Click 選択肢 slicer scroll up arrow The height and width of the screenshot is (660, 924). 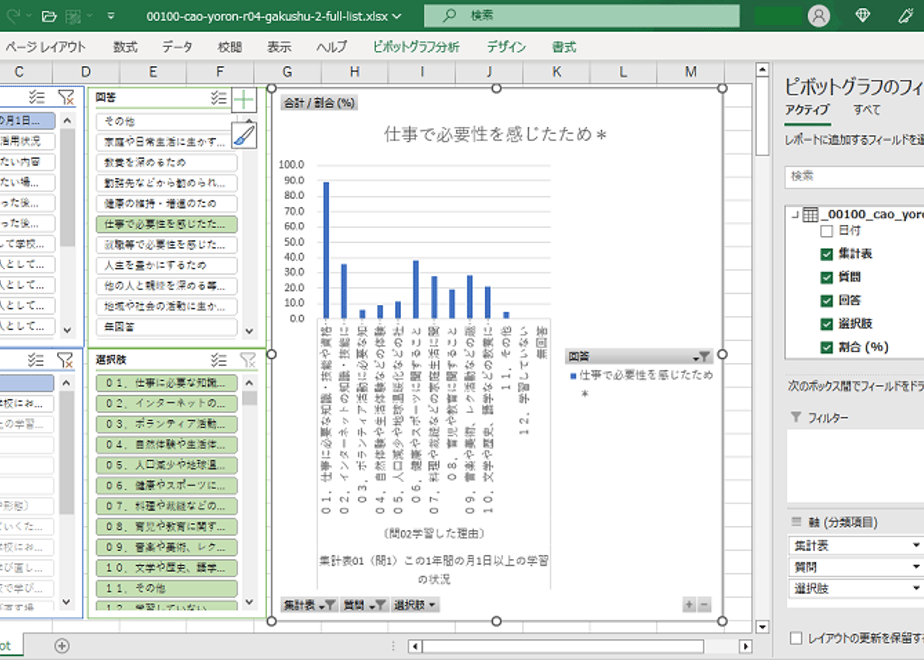[249, 383]
